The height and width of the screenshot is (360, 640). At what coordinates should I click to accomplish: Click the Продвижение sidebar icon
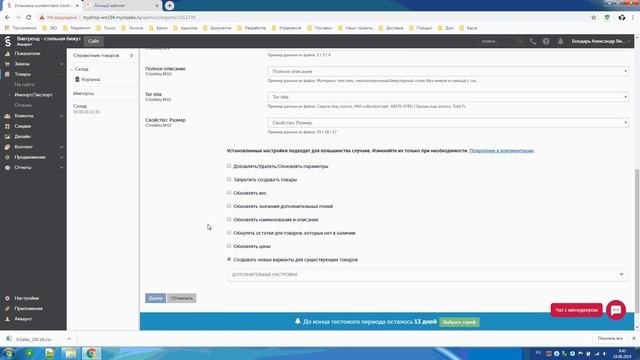pyautogui.click(x=7, y=157)
